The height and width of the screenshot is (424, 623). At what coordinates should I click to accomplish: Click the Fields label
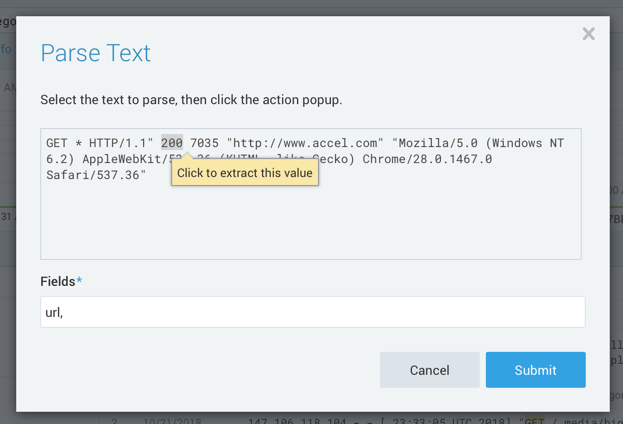58,282
